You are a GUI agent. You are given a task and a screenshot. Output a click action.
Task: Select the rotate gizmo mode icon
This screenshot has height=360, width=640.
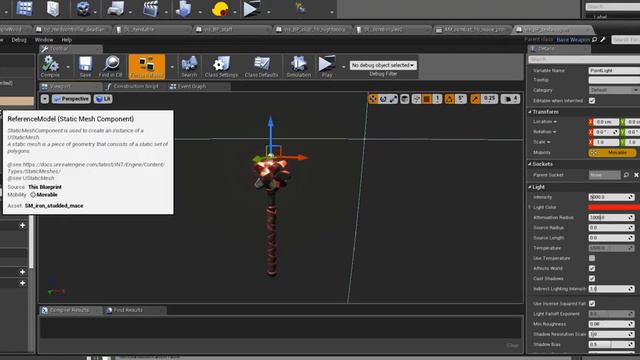[x=383, y=99]
